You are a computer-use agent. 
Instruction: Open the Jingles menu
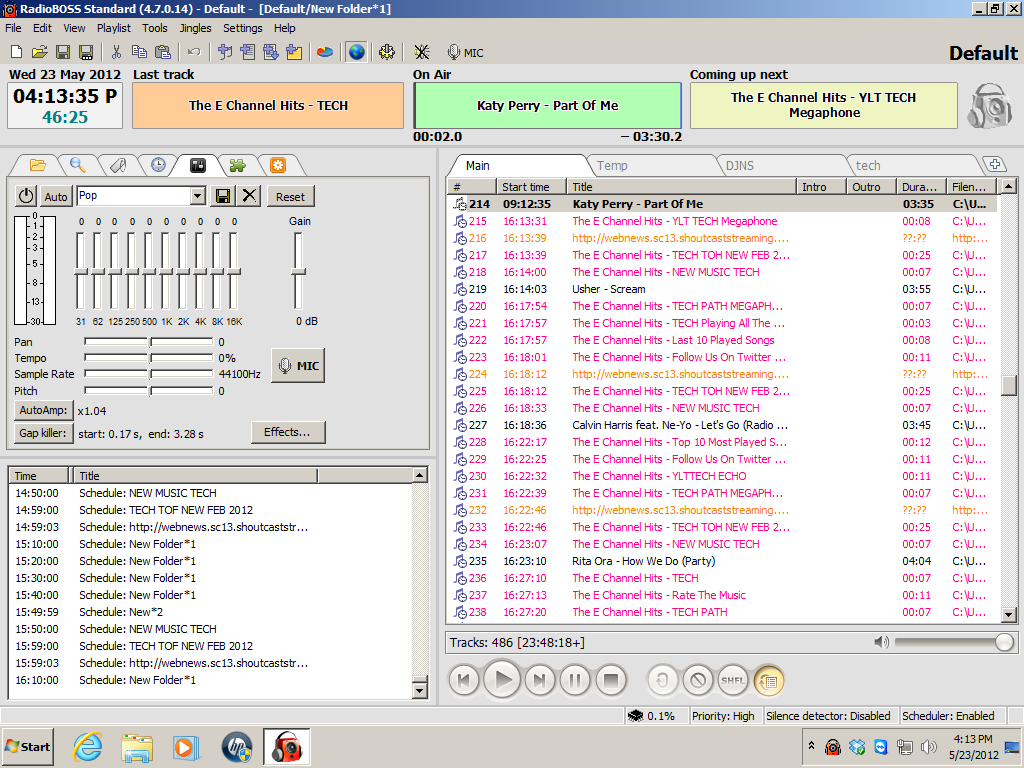pos(195,28)
